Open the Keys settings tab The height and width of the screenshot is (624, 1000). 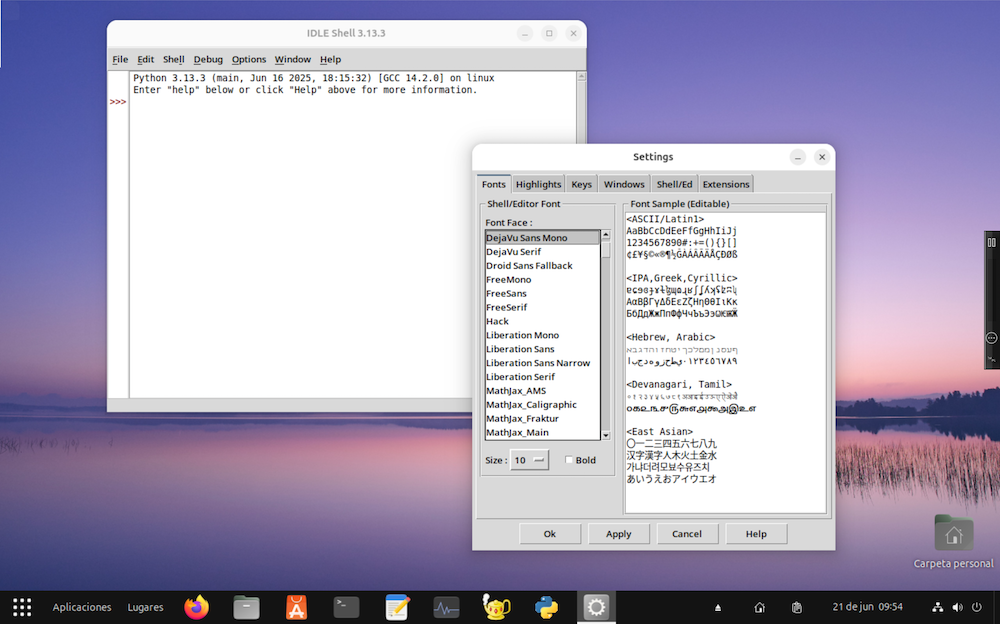pyautogui.click(x=582, y=184)
